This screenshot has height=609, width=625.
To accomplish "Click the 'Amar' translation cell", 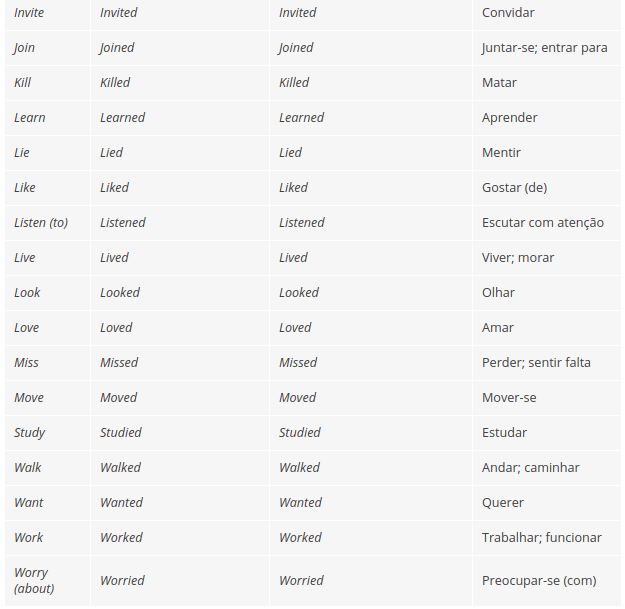I will point(497,328).
